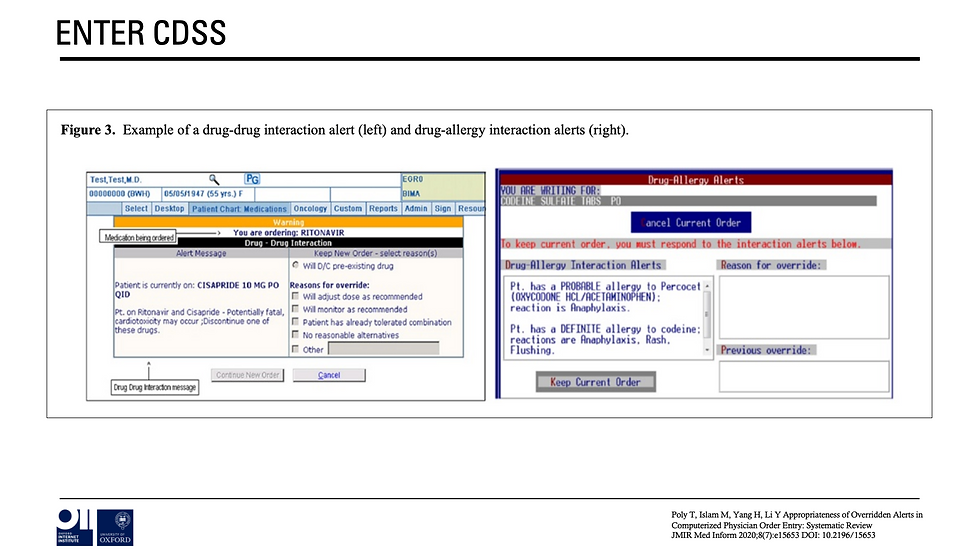Check Patient has already tolerated combination
The width and height of the screenshot is (980, 553).
295,322
